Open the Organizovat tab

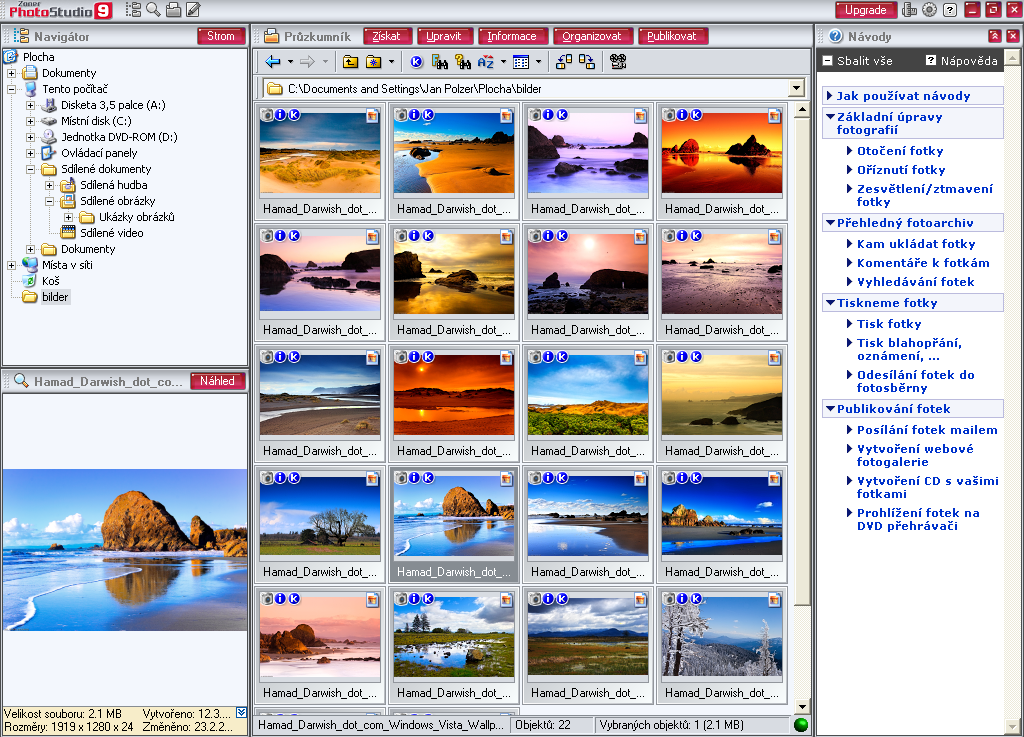(592, 37)
